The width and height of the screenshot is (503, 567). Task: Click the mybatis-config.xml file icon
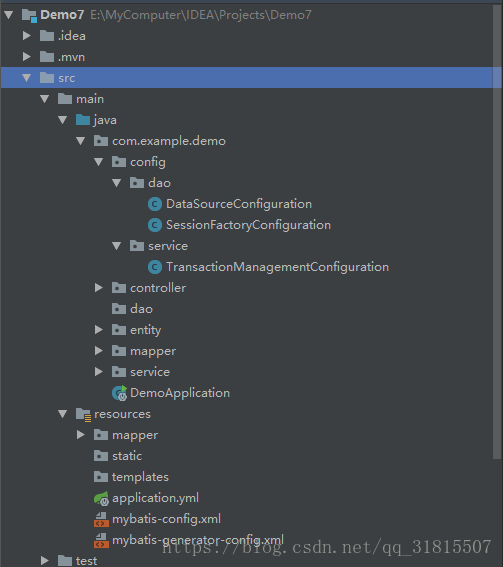101,520
